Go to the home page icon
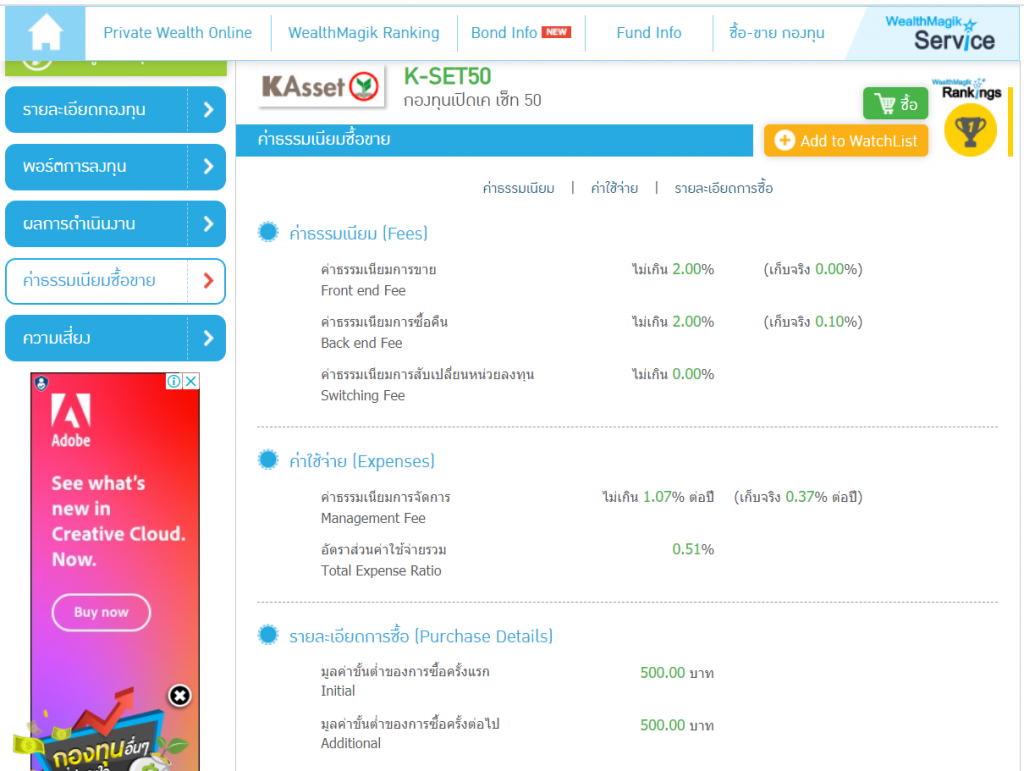 [45, 33]
